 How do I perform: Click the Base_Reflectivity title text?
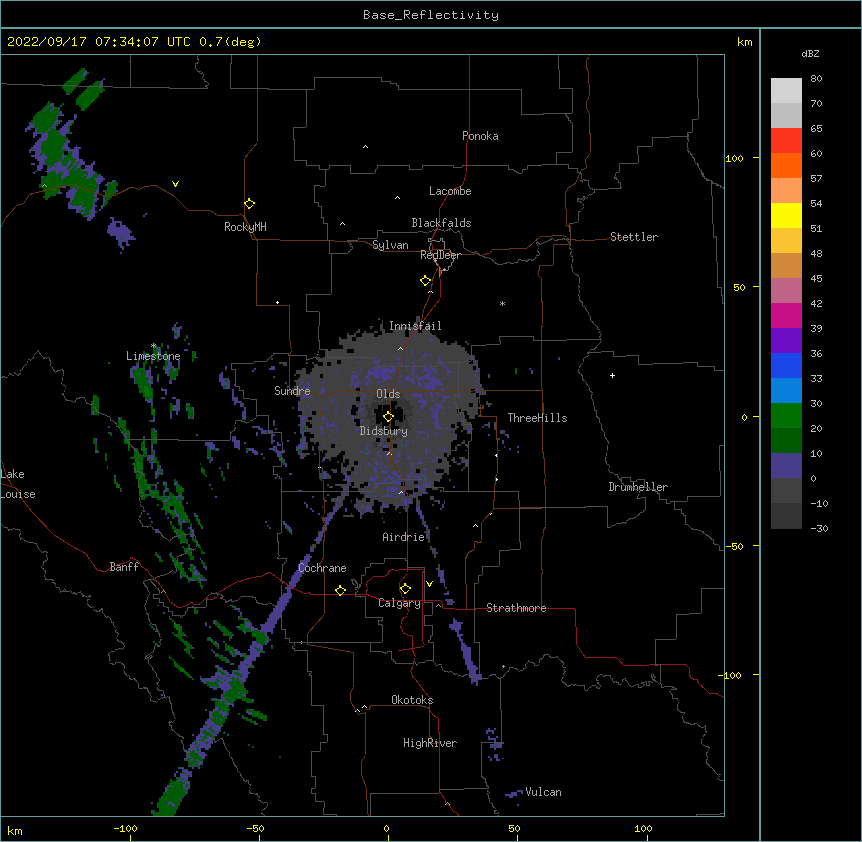pos(431,15)
